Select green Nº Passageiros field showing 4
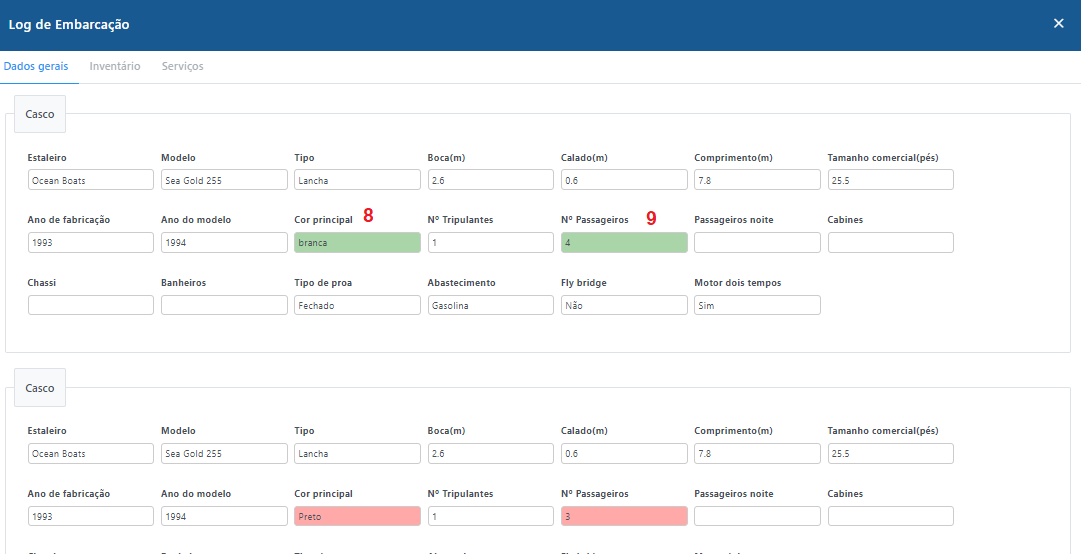Viewport: 1081px width, 554px height. (x=624, y=243)
